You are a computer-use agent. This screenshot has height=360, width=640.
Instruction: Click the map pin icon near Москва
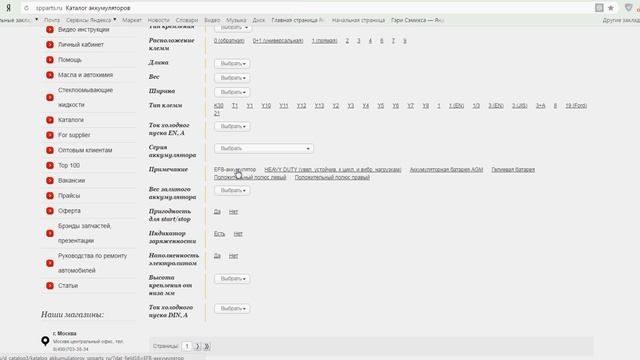click(45, 341)
